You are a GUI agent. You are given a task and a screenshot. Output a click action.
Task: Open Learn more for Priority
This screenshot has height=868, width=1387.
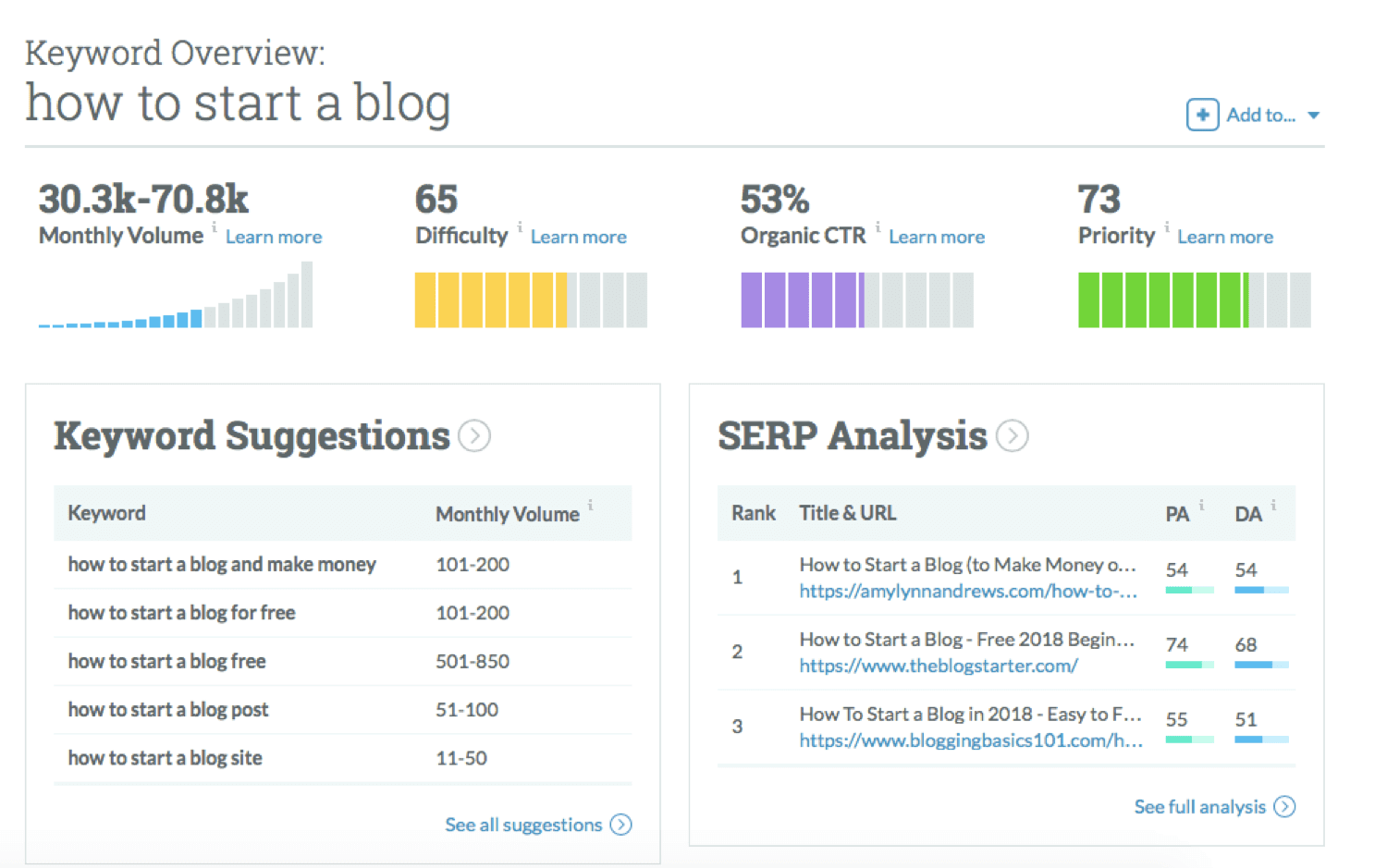1225,238
